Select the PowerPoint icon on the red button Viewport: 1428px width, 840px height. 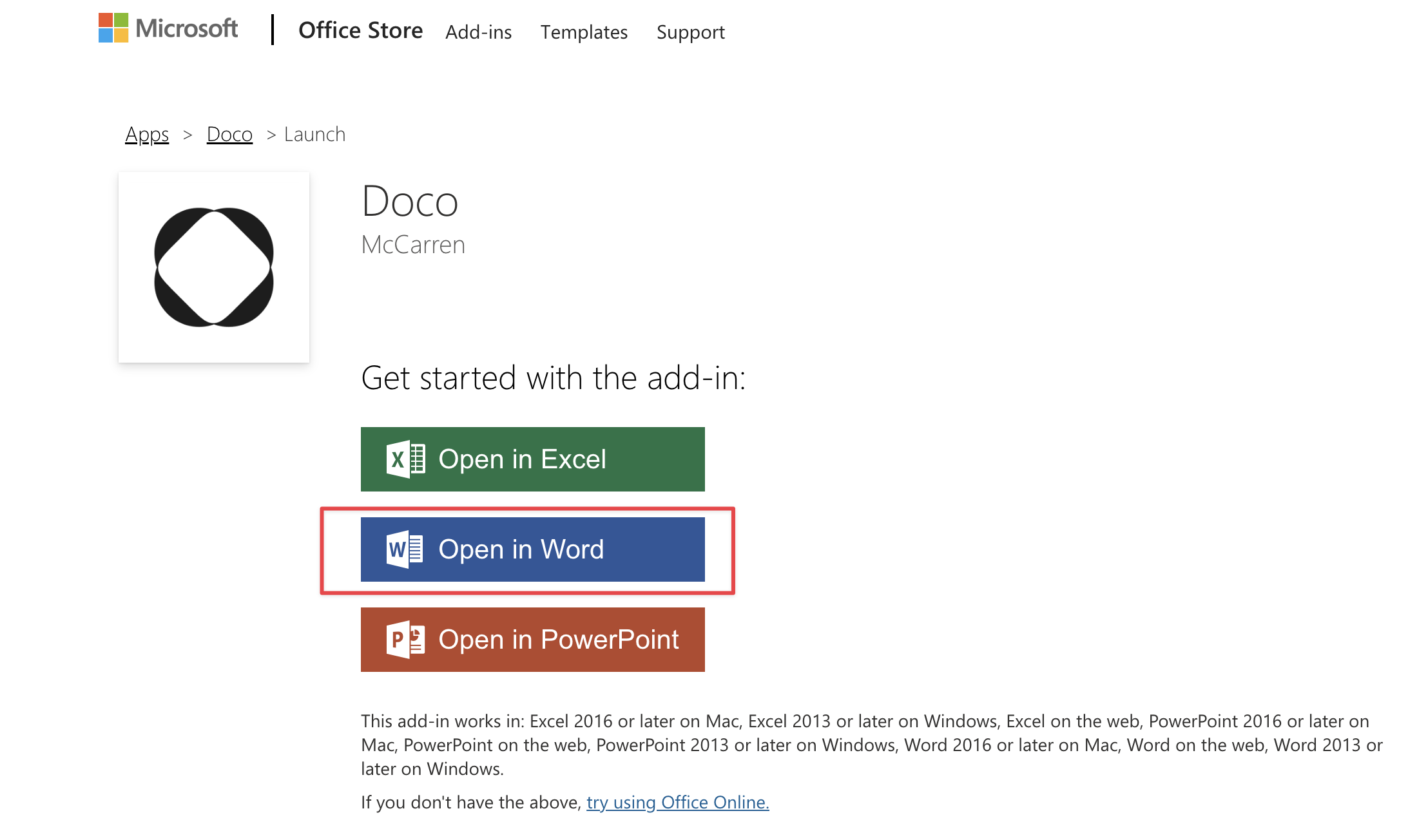click(405, 639)
